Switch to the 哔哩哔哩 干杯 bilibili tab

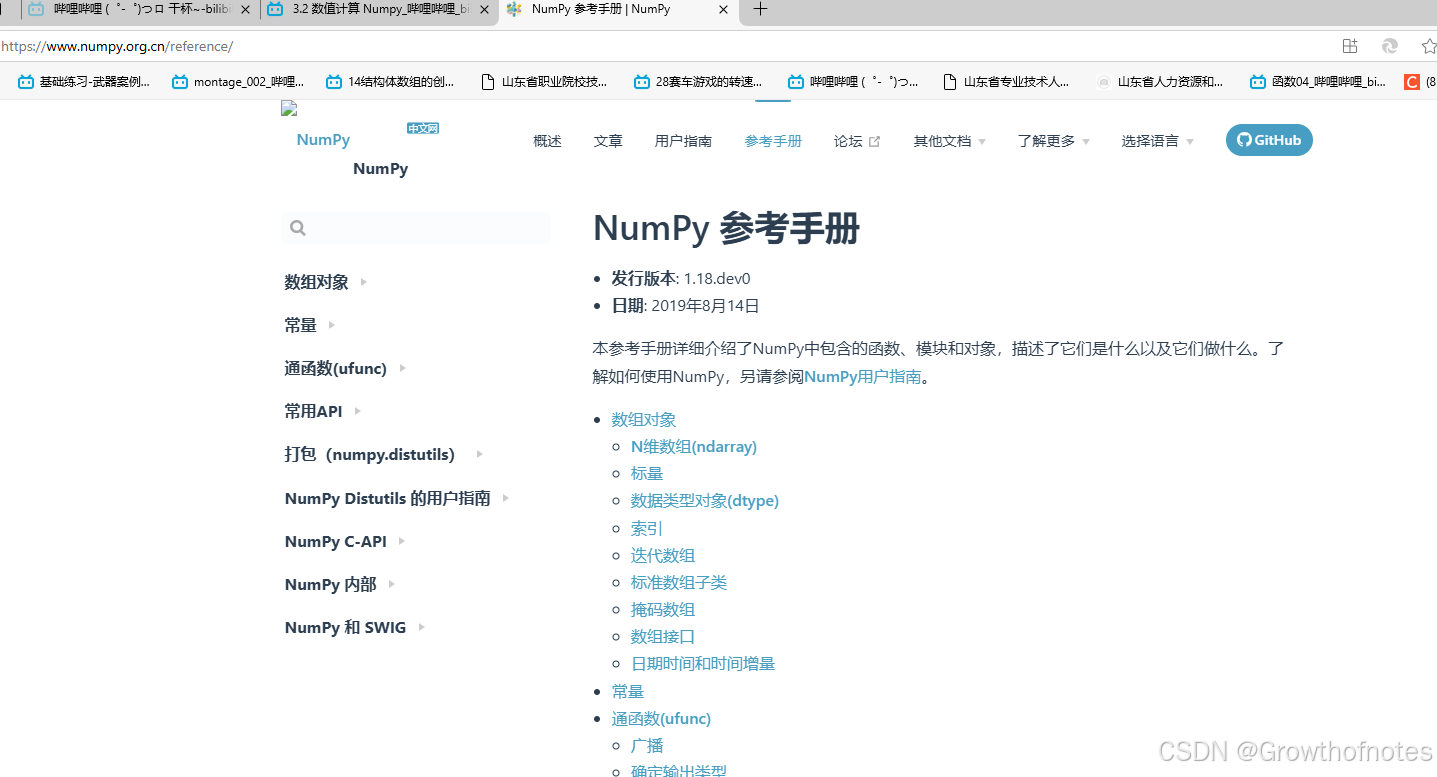(x=140, y=9)
